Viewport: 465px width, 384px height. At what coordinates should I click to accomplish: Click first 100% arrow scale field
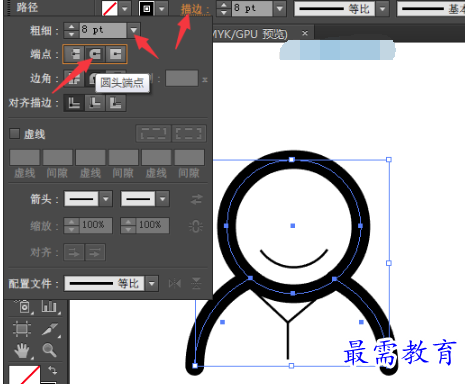click(95, 226)
